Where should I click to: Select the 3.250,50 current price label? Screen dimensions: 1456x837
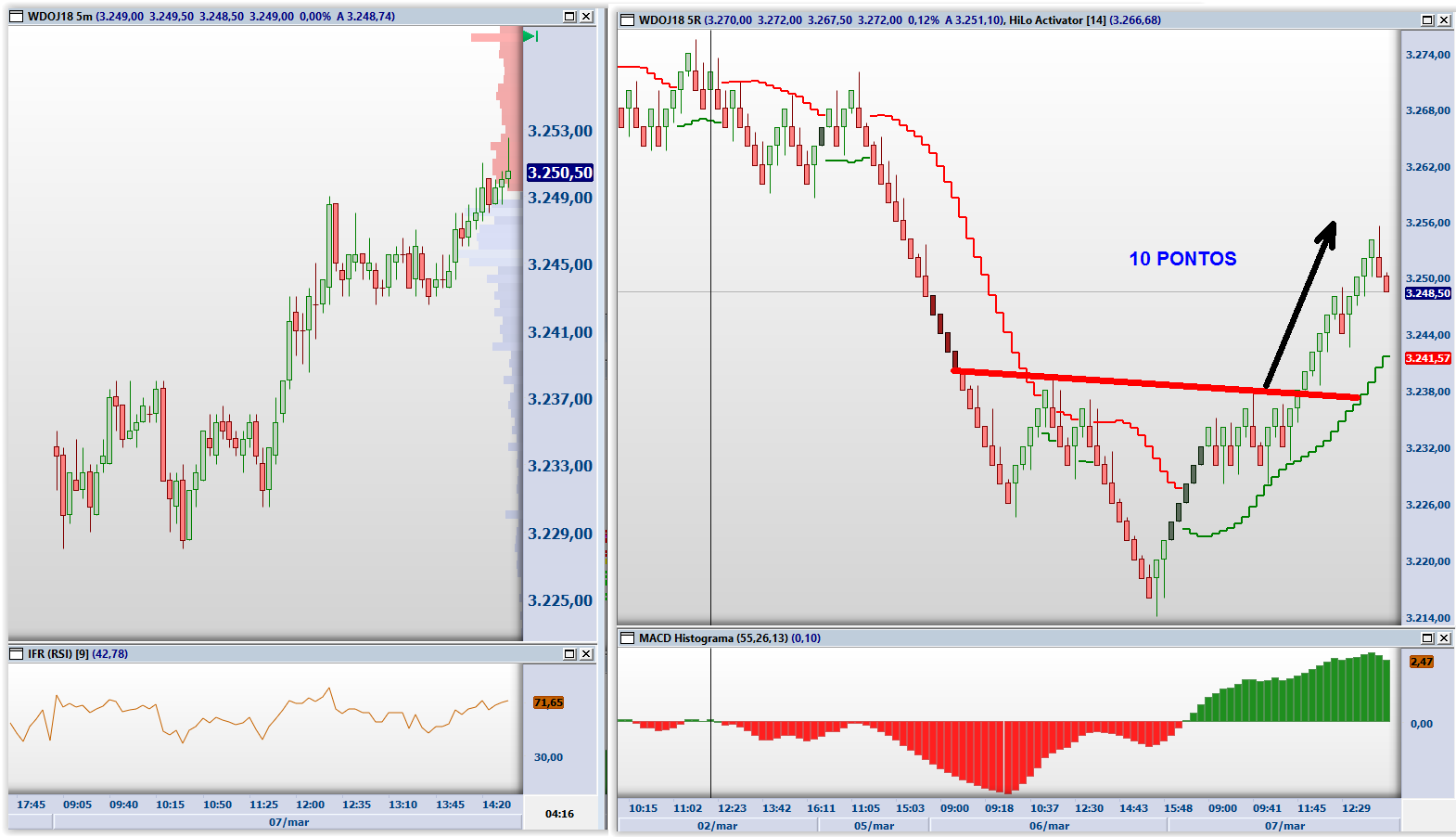tap(559, 173)
